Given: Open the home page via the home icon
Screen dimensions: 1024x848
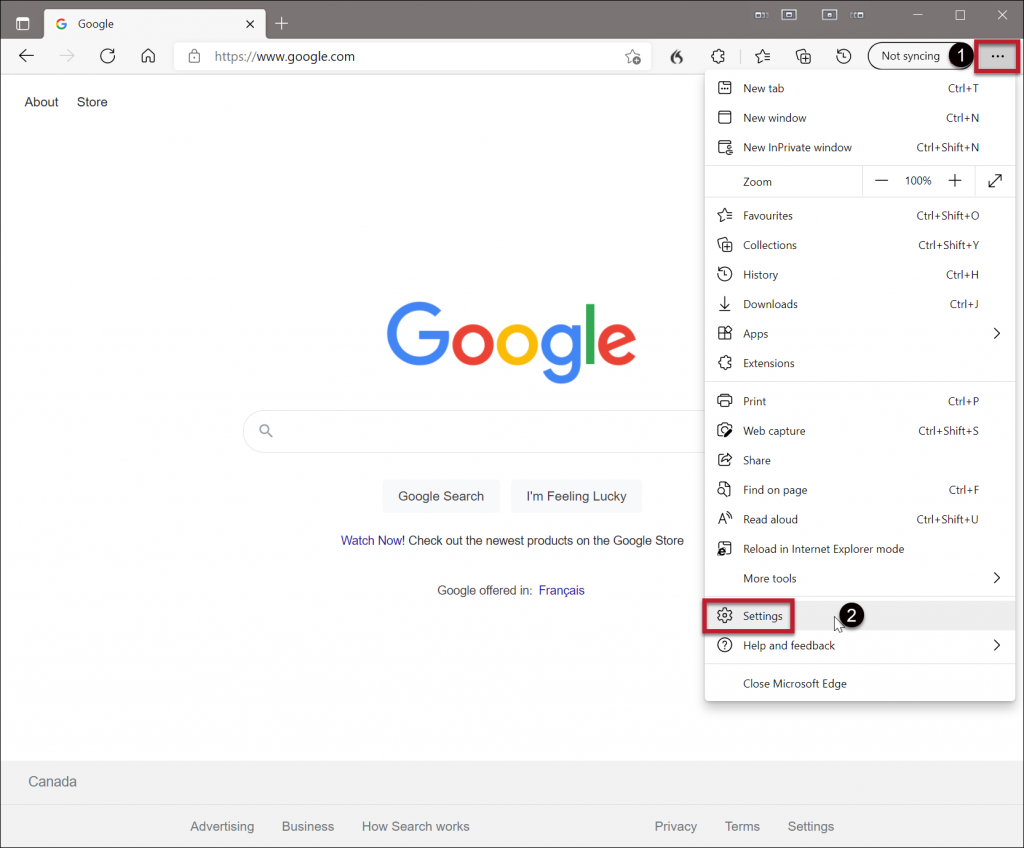Looking at the screenshot, I should point(148,56).
